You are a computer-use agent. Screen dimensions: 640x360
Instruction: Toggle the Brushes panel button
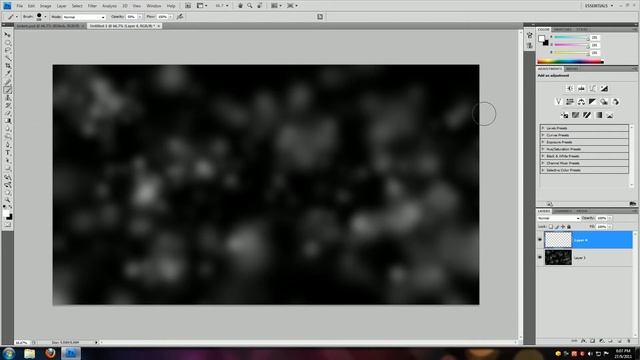[x=320, y=17]
